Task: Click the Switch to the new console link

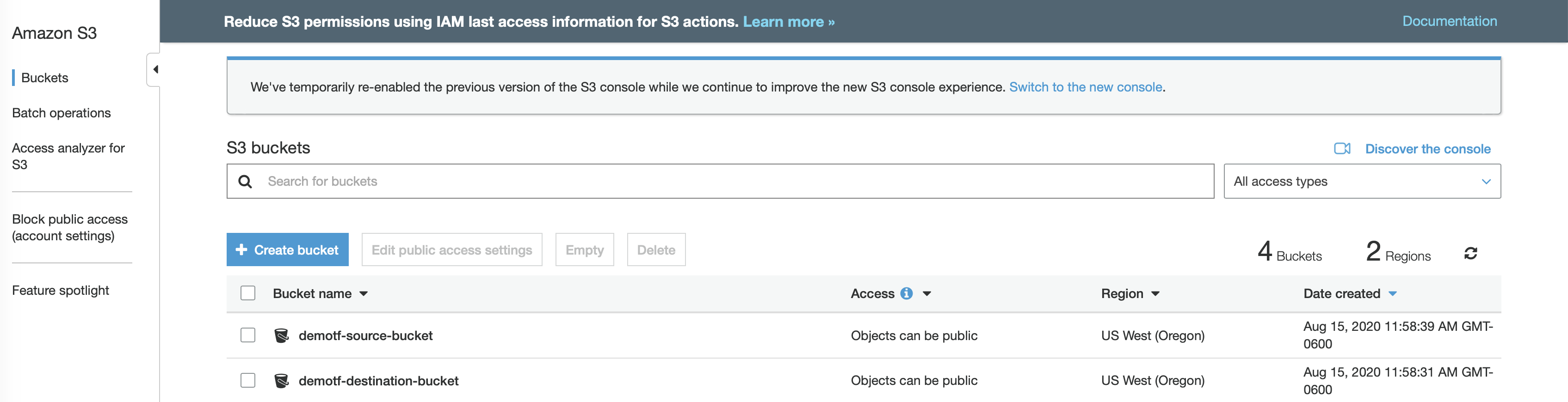Action: point(1085,87)
